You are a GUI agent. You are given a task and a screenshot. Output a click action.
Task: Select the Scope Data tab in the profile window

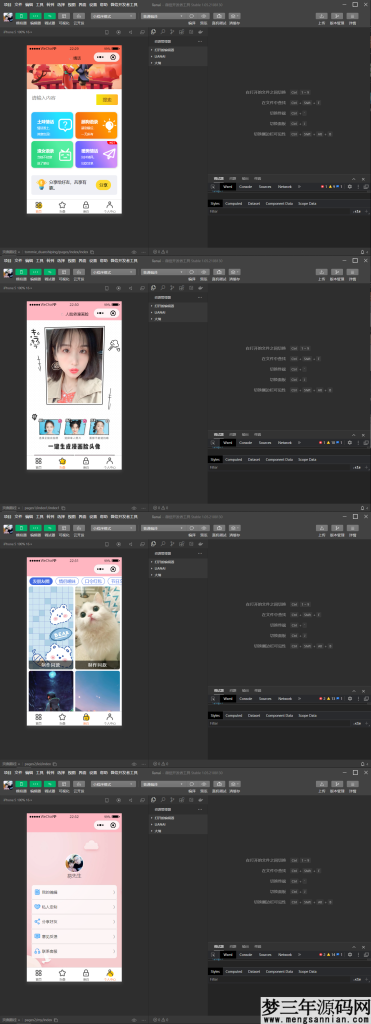point(308,971)
